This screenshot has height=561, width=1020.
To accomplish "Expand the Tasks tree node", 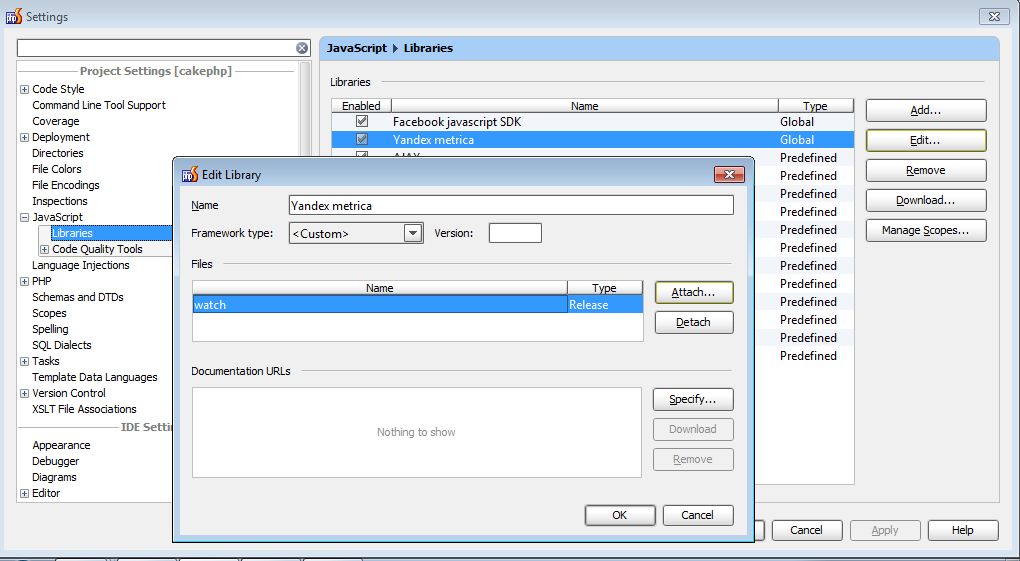I will (24, 361).
